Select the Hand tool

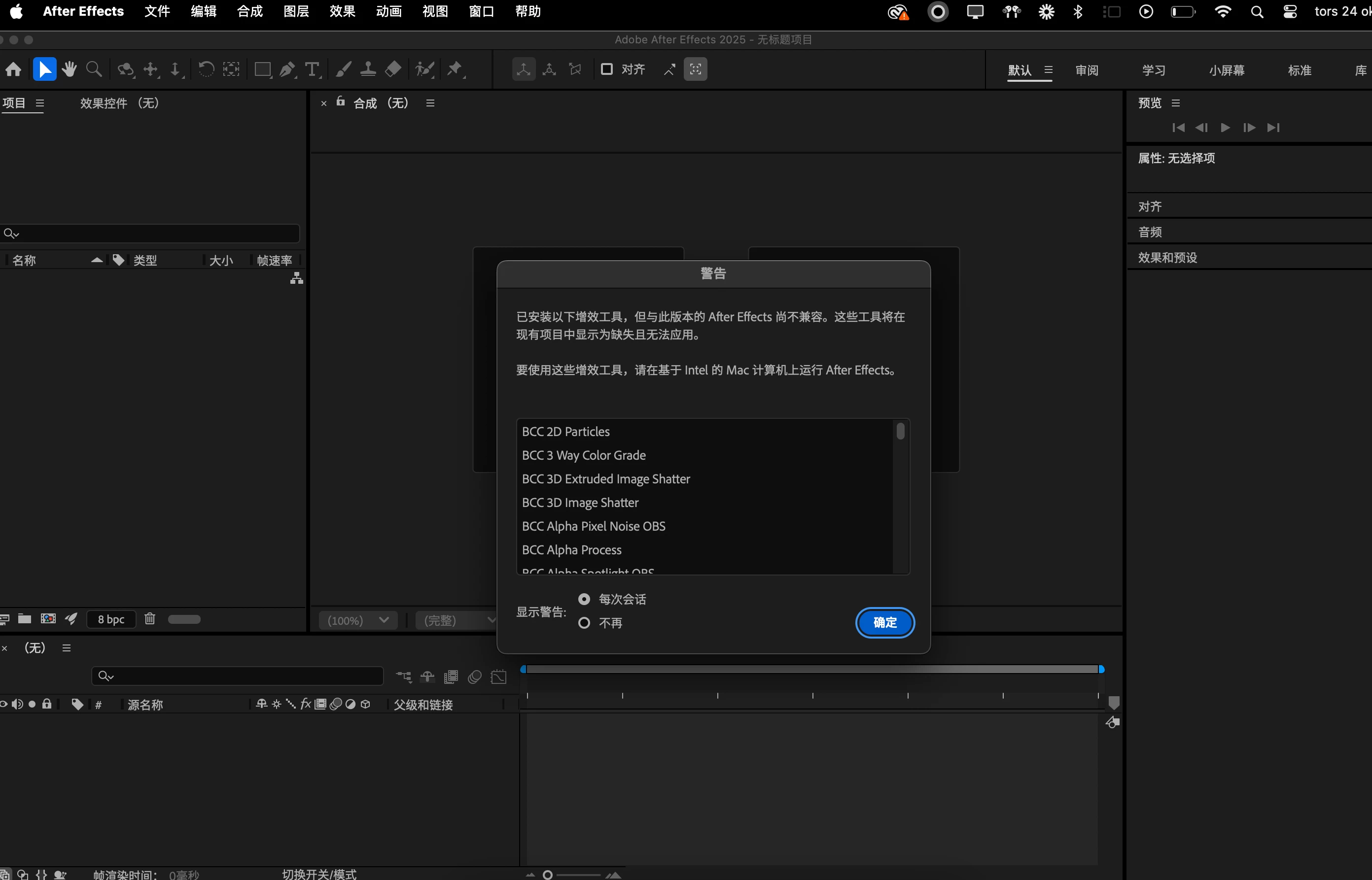69,69
